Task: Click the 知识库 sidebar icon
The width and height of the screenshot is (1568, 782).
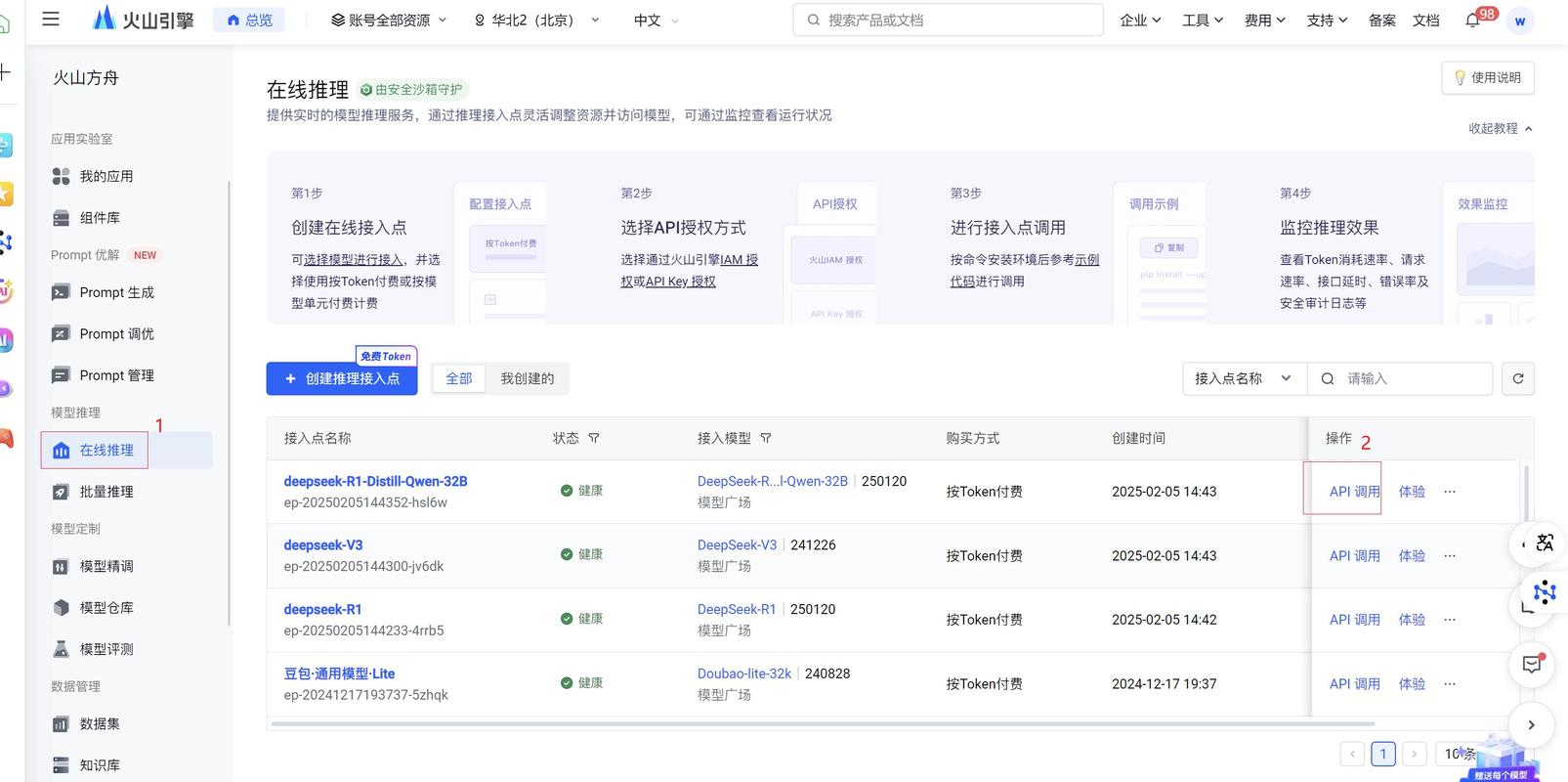Action: pos(61,765)
